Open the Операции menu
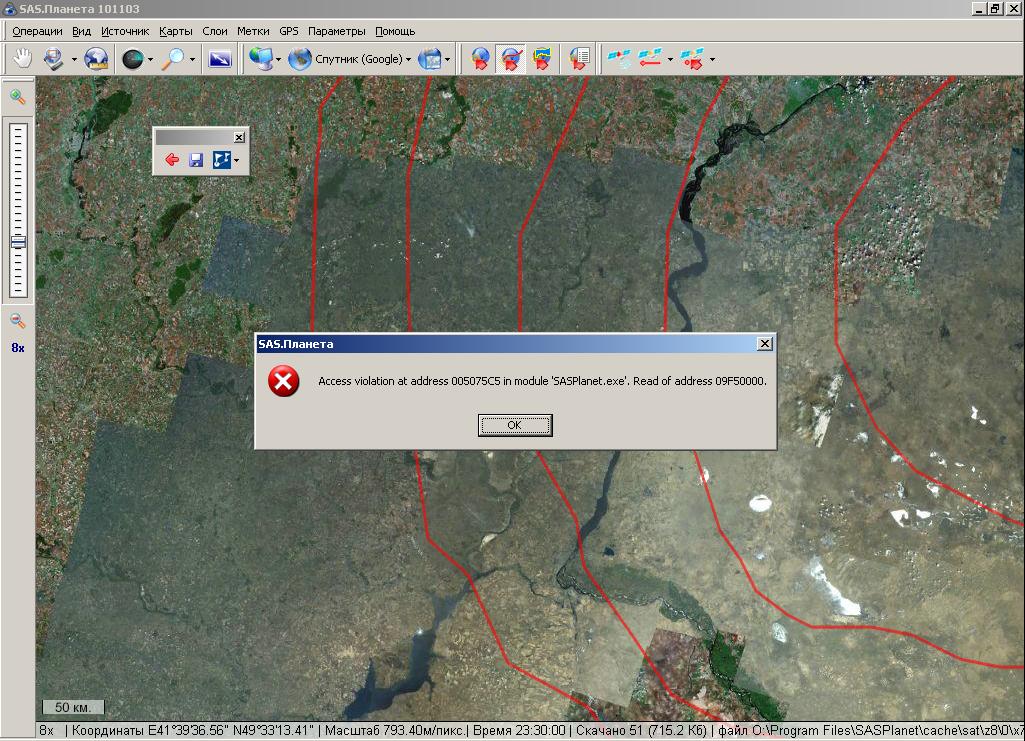Viewport: 1025px width, 741px height. (x=37, y=31)
